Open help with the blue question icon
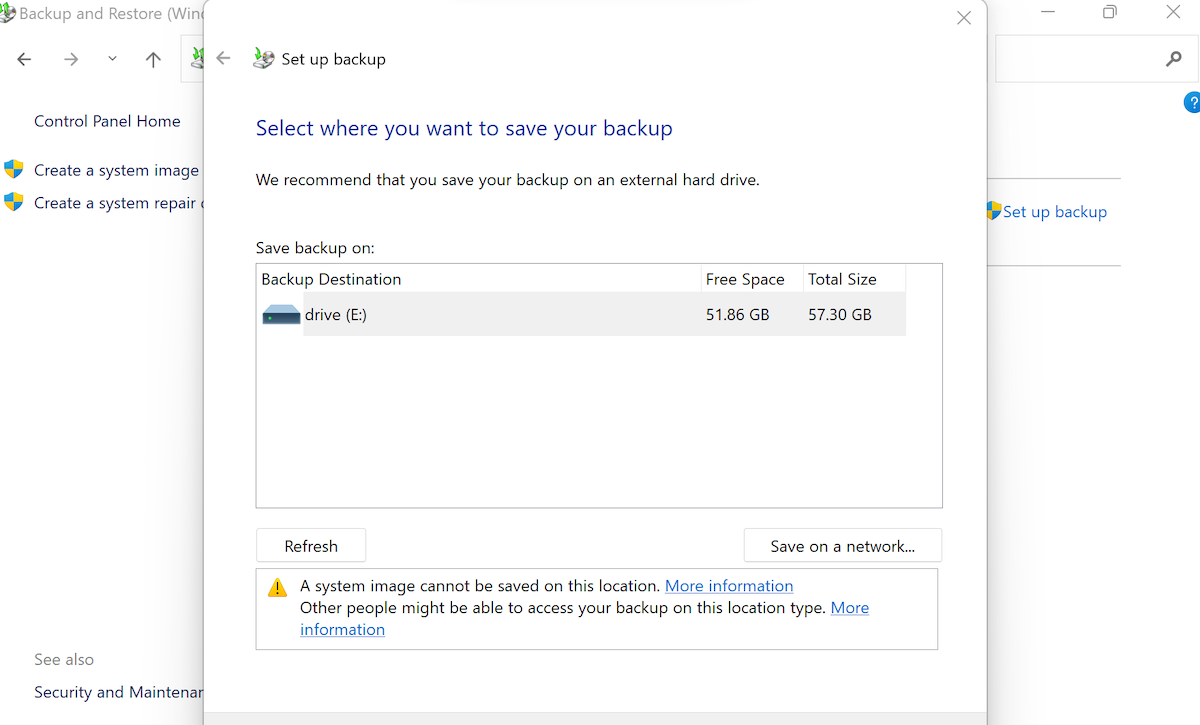Viewport: 1200px width, 725px height. point(1192,102)
